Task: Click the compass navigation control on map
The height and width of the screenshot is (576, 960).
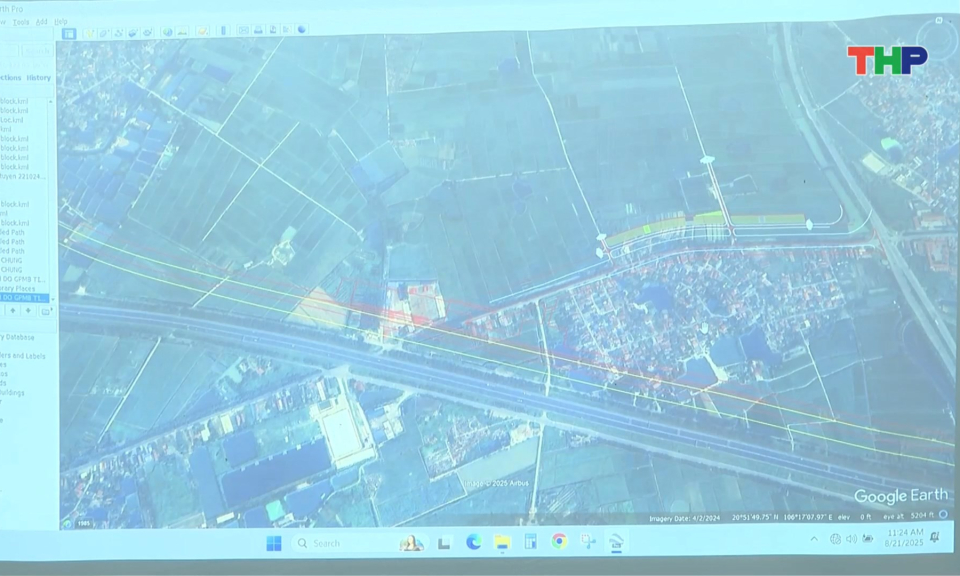Action: coord(936,38)
